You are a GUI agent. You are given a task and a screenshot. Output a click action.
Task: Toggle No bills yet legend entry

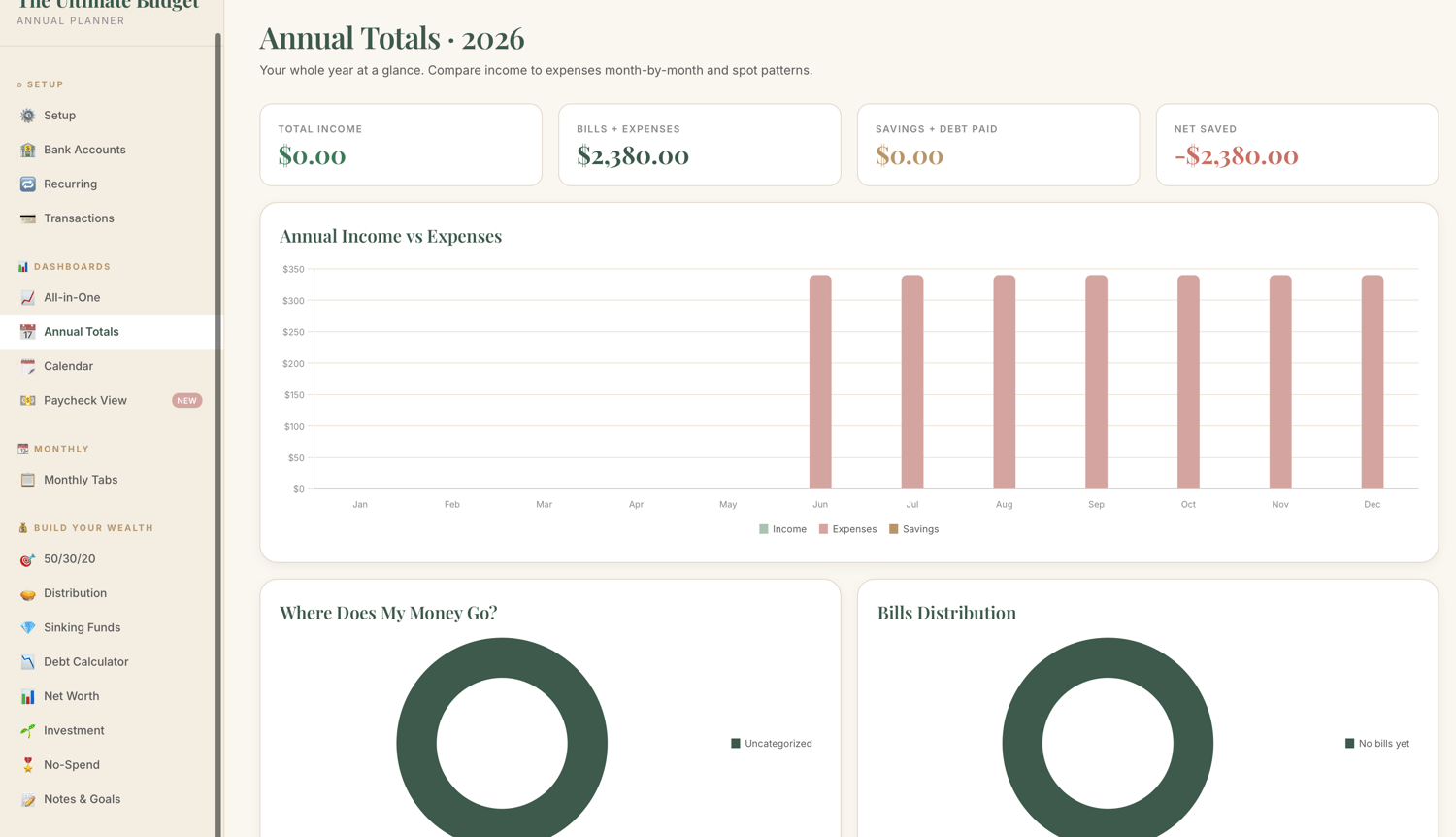1377,744
